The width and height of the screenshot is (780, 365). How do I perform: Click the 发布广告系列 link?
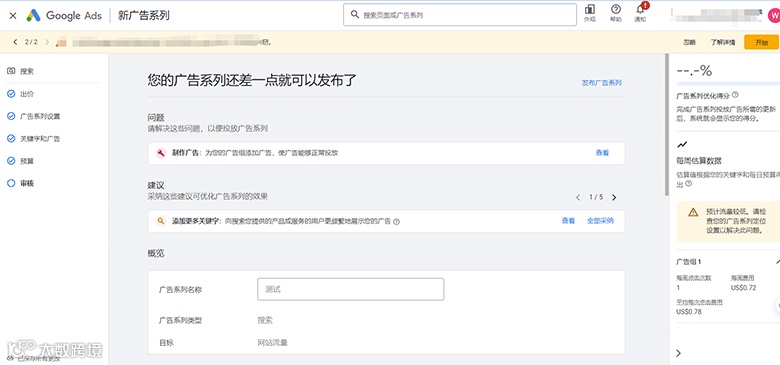(x=601, y=83)
